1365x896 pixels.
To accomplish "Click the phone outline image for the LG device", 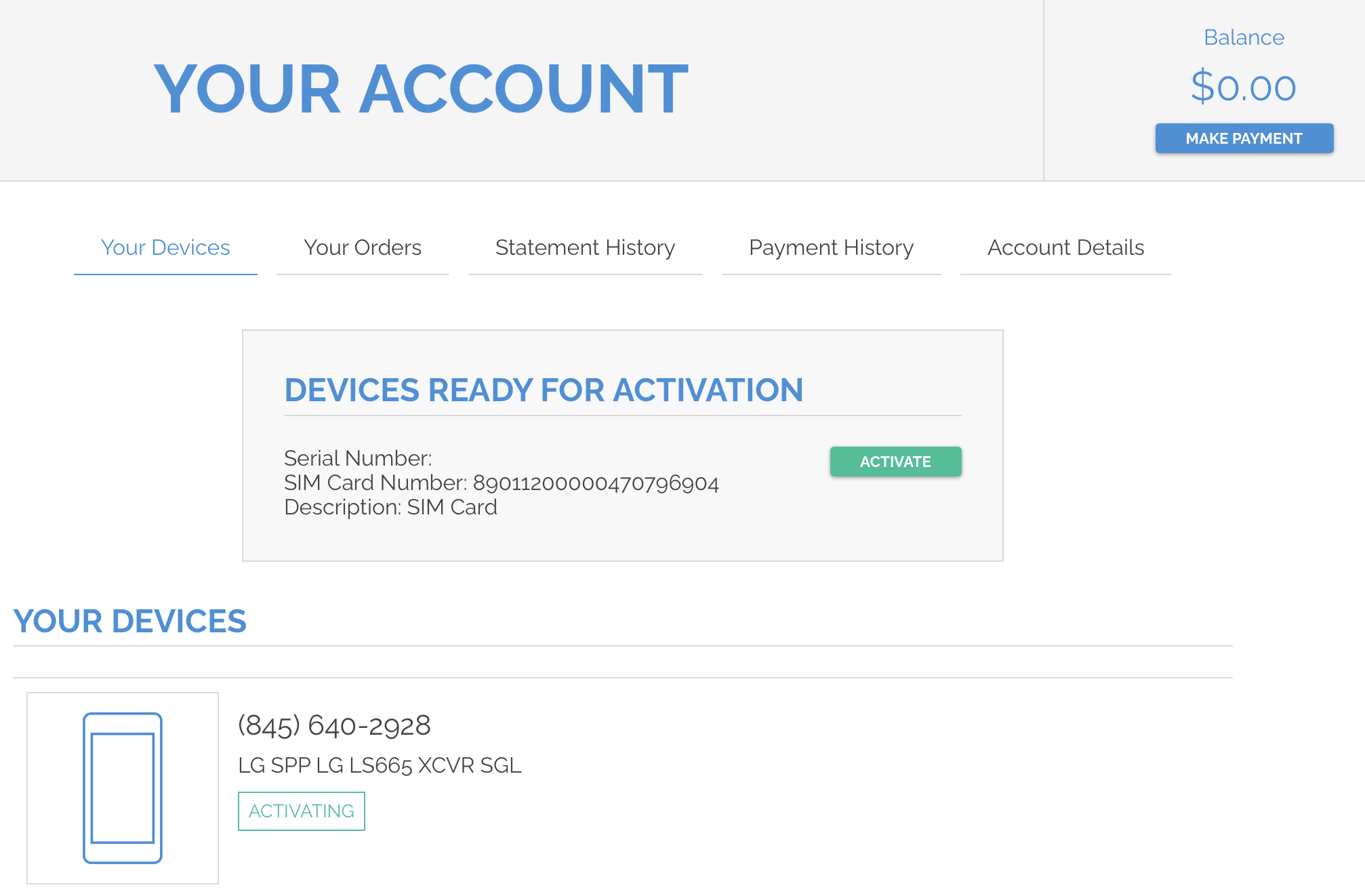I will tap(122, 786).
